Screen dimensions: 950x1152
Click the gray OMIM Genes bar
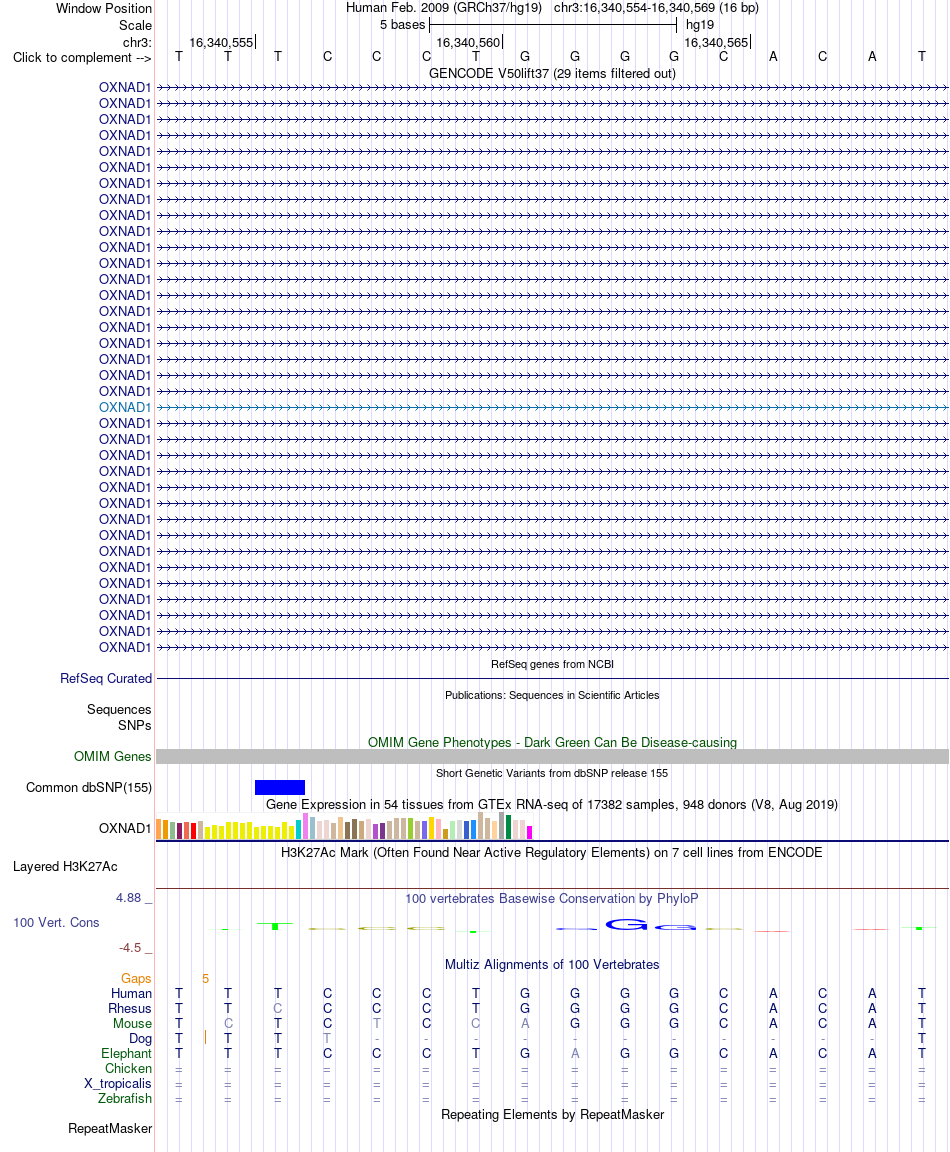[552, 756]
